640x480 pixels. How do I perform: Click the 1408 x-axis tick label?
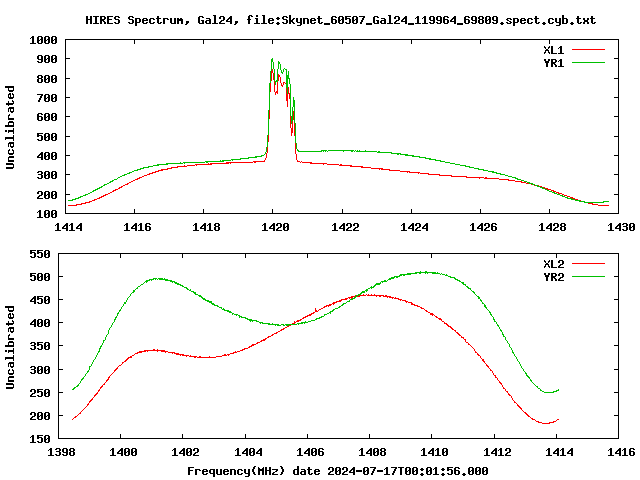coord(372,452)
